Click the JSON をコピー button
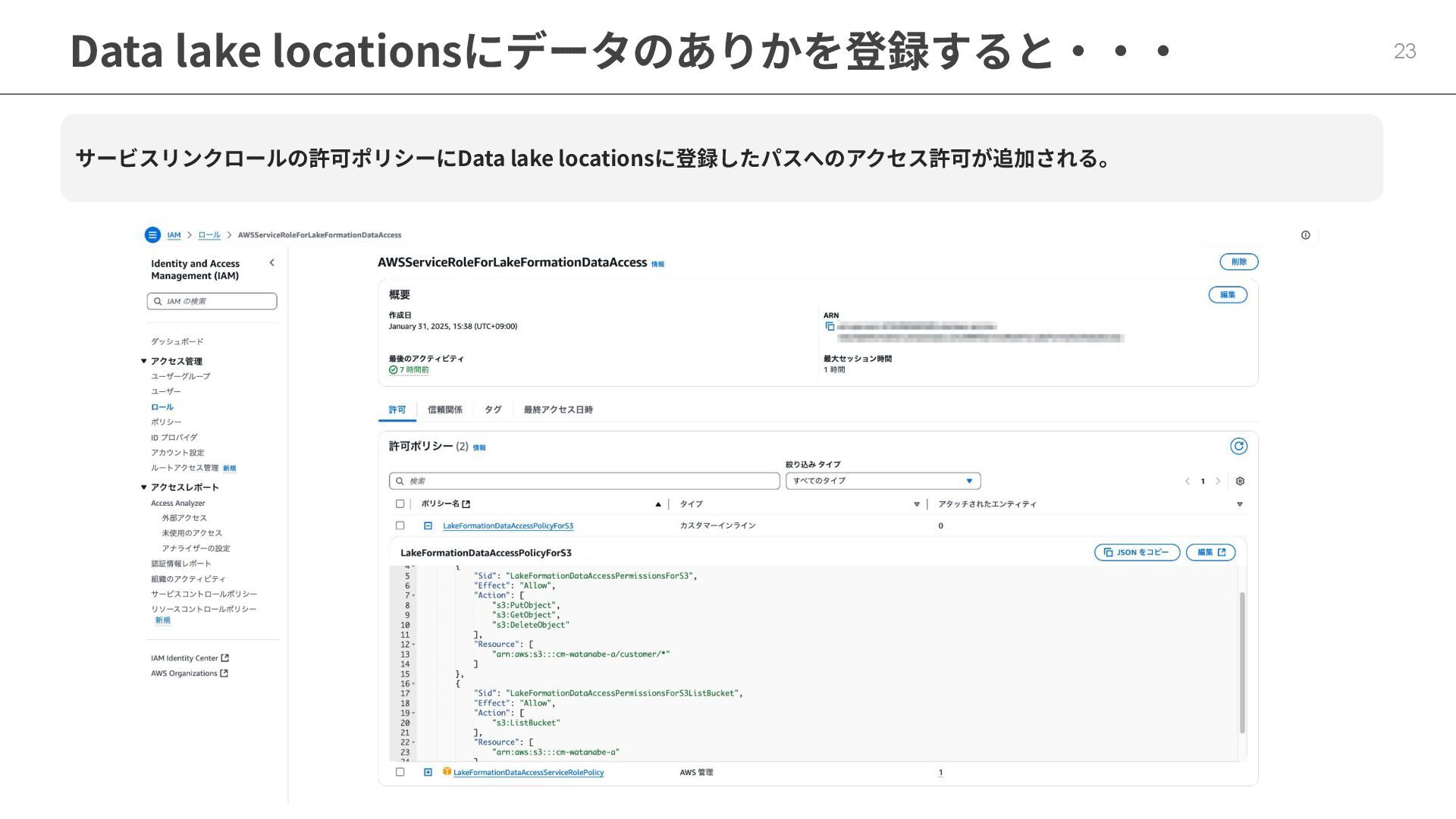Image resolution: width=1456 pixels, height=819 pixels. (x=1137, y=552)
